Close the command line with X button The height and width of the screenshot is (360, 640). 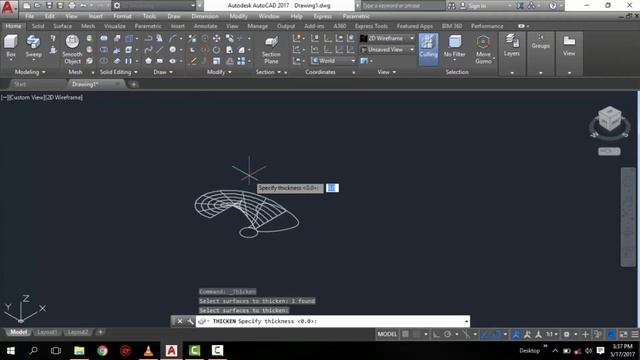point(180,321)
